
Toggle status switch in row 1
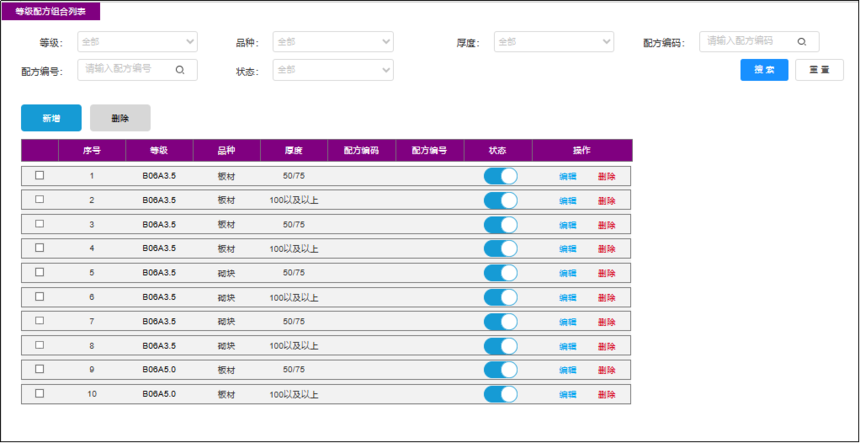(500, 176)
